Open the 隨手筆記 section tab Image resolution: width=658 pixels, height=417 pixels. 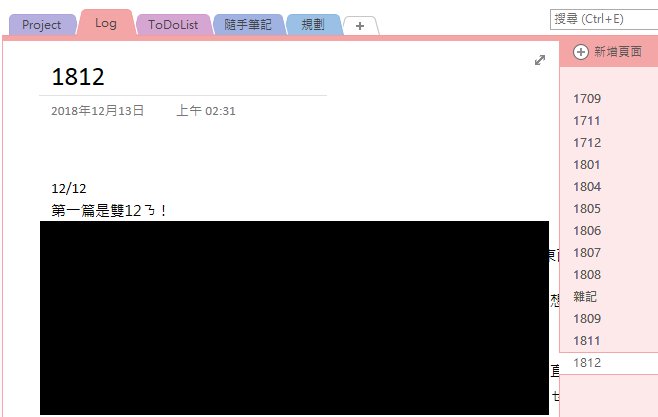(248, 25)
